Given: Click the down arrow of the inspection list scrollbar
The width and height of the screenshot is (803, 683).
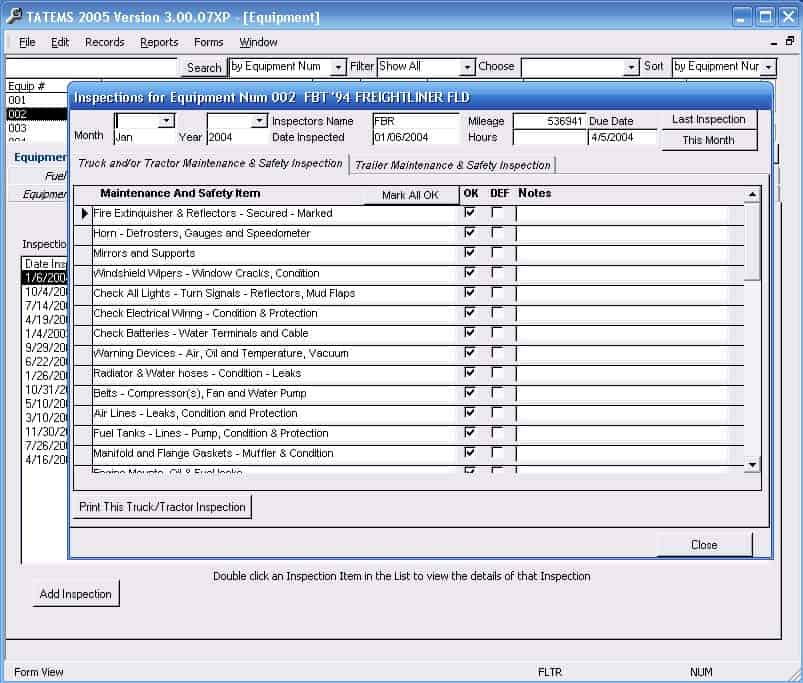Looking at the screenshot, I should coord(752,464).
